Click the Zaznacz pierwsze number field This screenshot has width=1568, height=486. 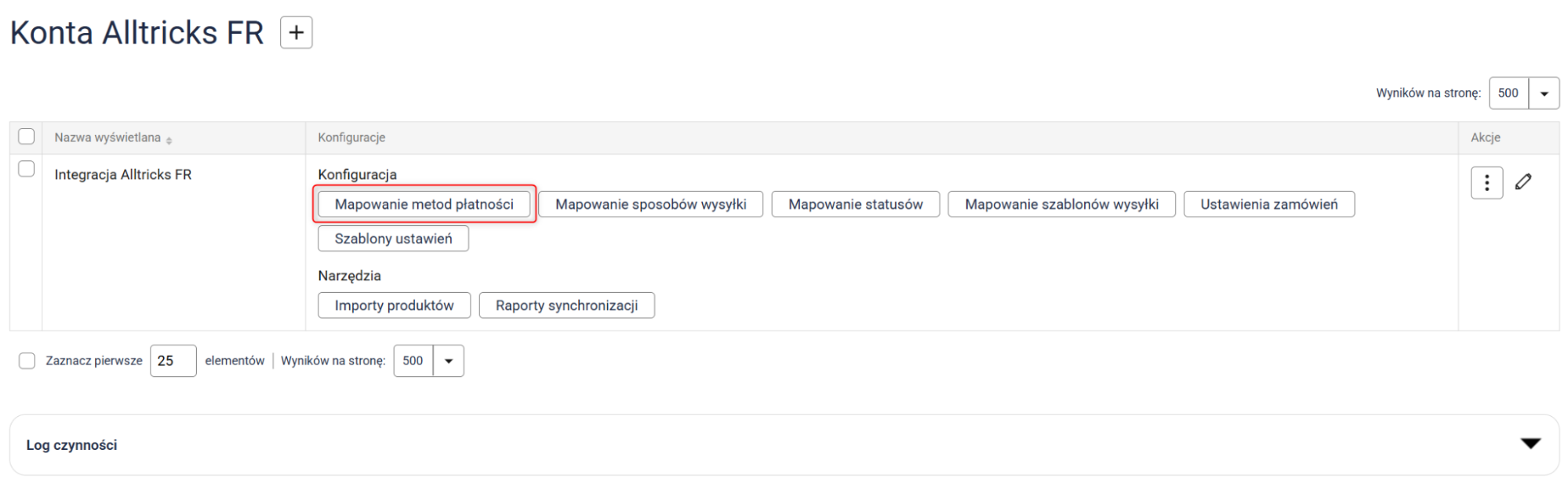(x=173, y=361)
